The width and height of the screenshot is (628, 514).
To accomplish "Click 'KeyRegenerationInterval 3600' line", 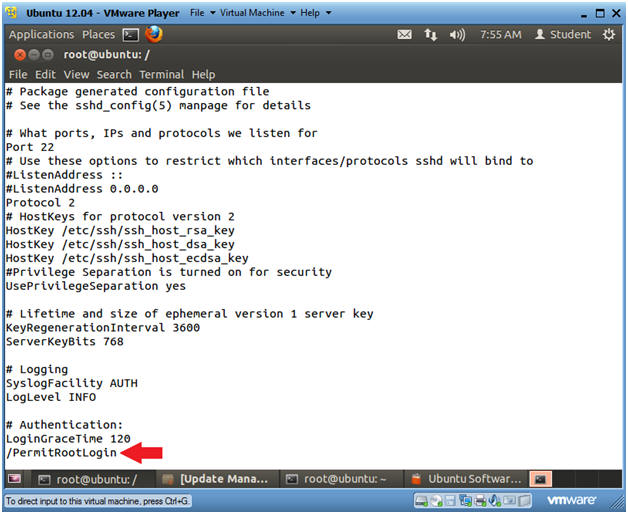I will pos(103,328).
